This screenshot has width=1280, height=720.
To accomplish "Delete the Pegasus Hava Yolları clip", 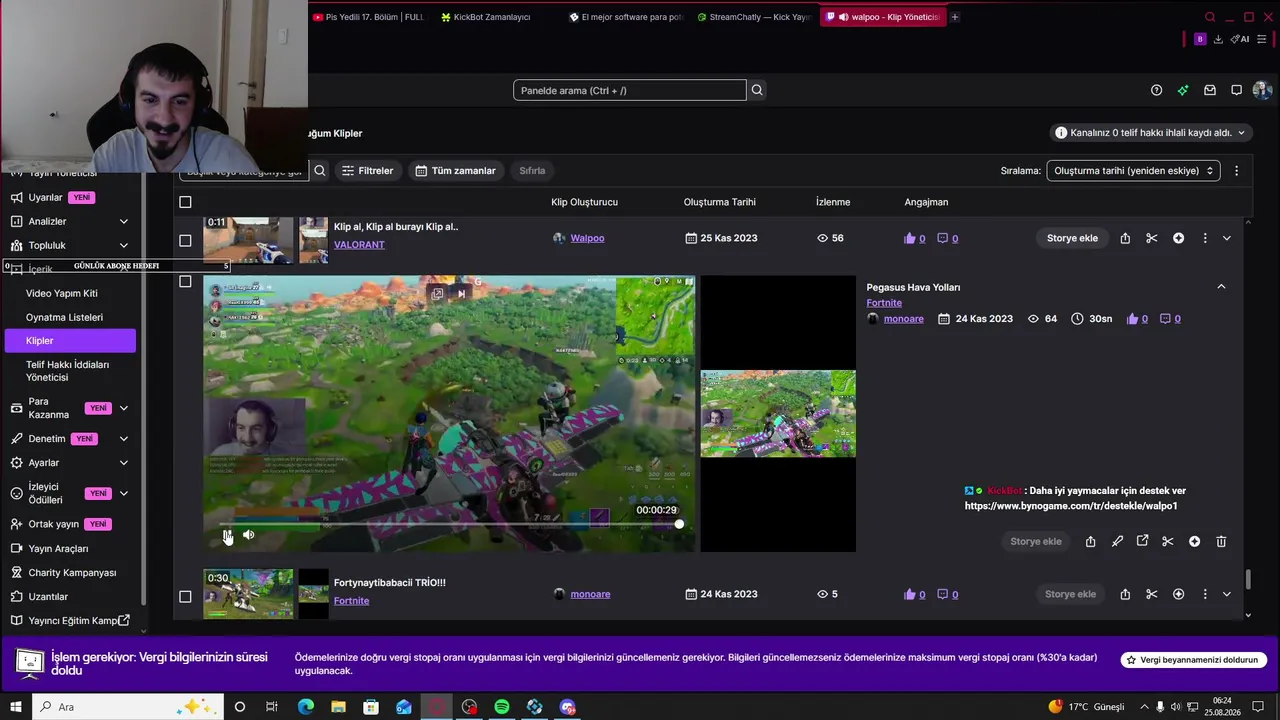I will 1221,541.
